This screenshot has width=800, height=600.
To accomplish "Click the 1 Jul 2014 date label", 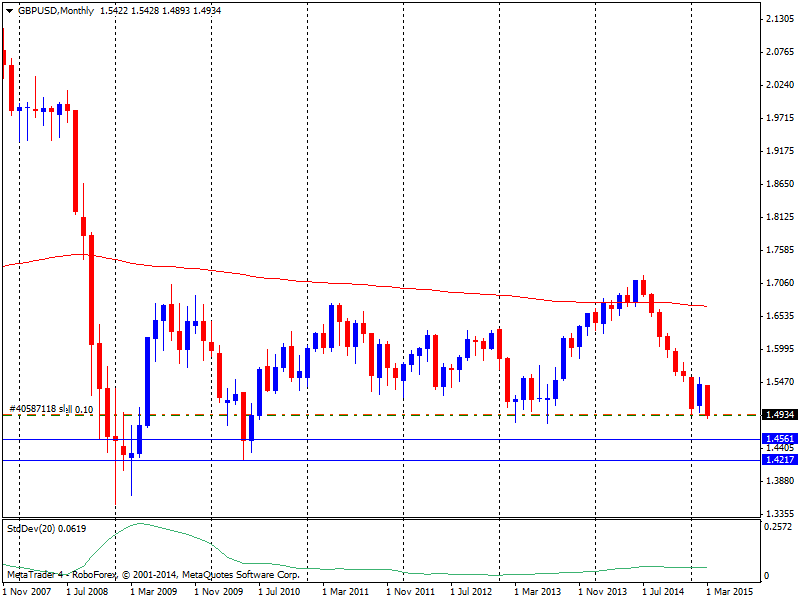I will pos(663,592).
